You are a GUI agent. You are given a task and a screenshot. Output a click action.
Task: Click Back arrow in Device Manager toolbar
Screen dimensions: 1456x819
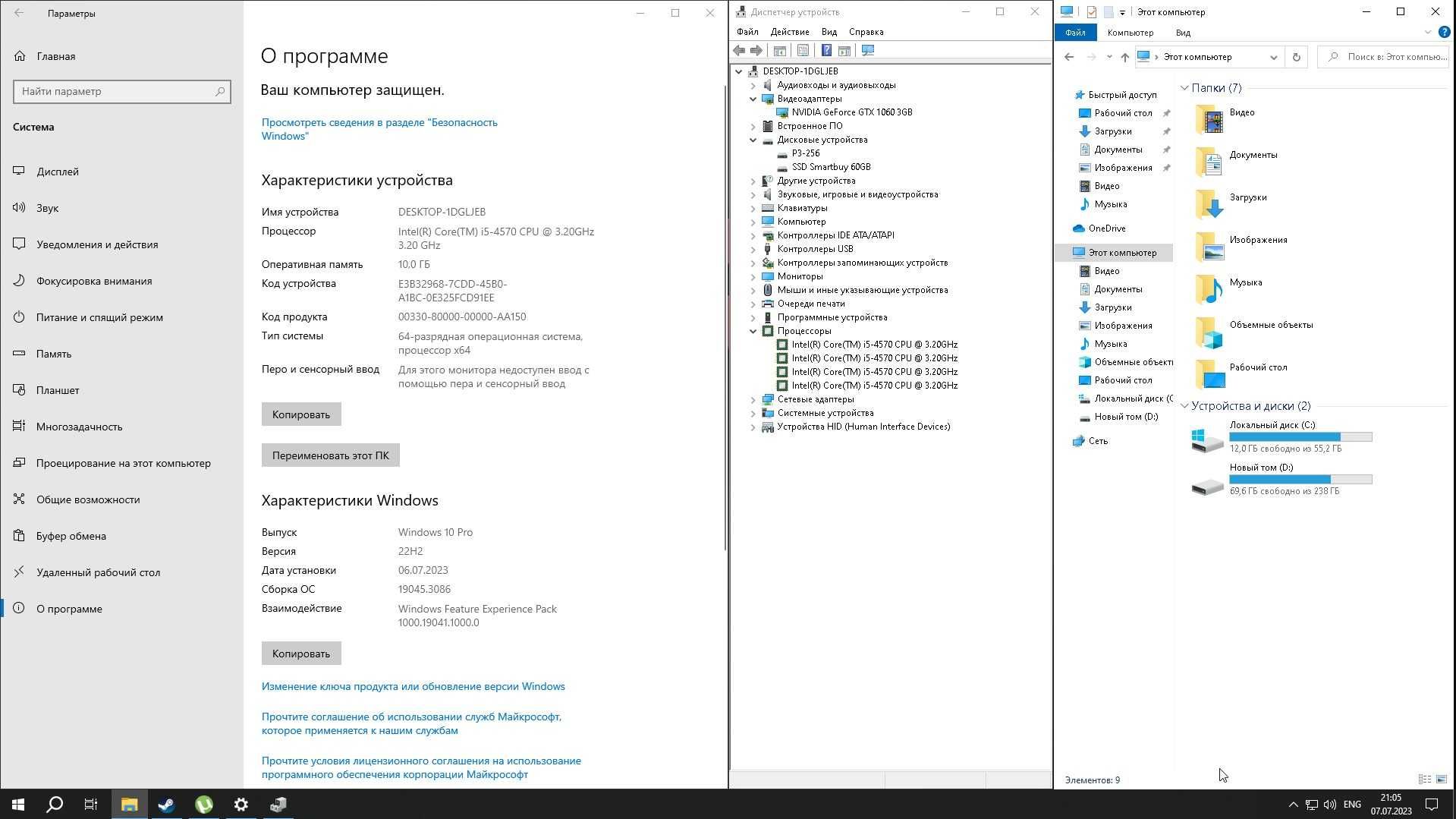pos(739,50)
